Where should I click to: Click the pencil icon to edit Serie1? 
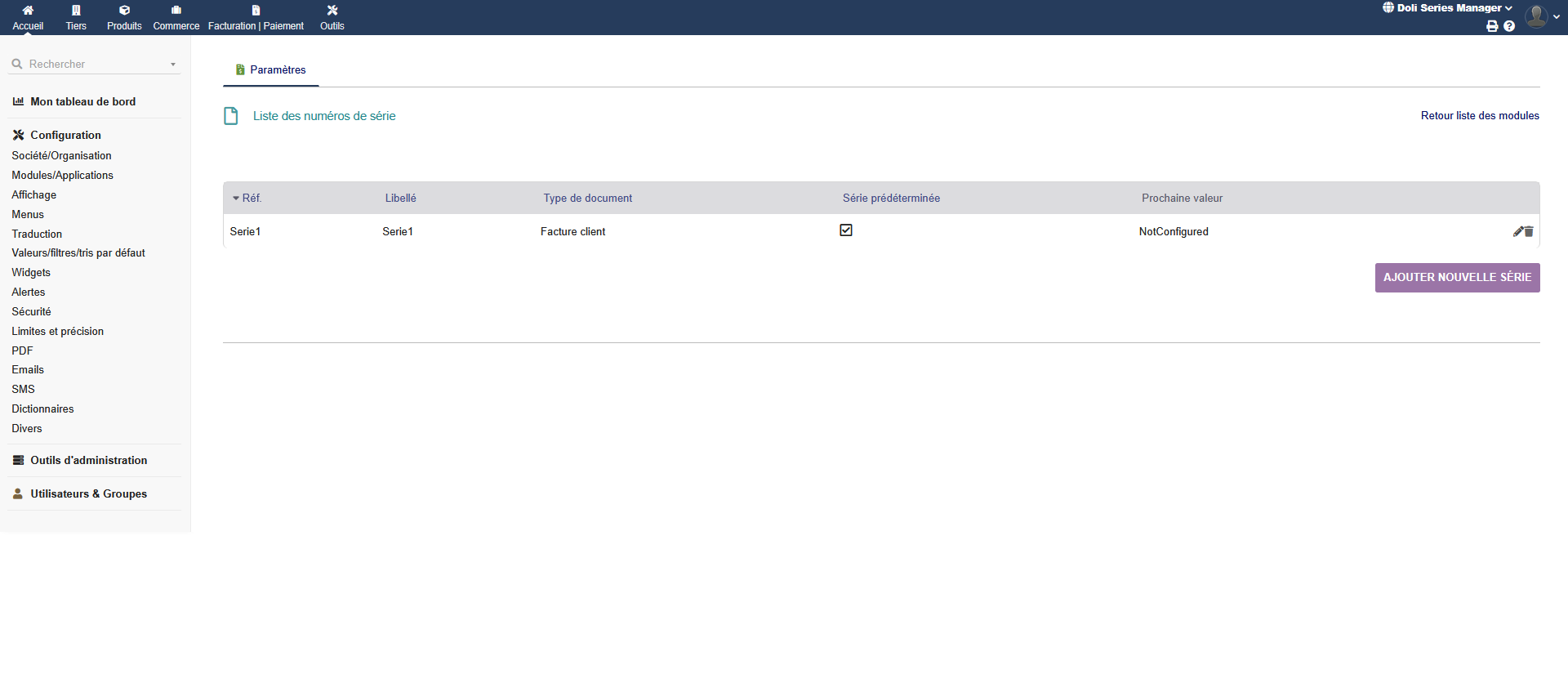(1517, 232)
